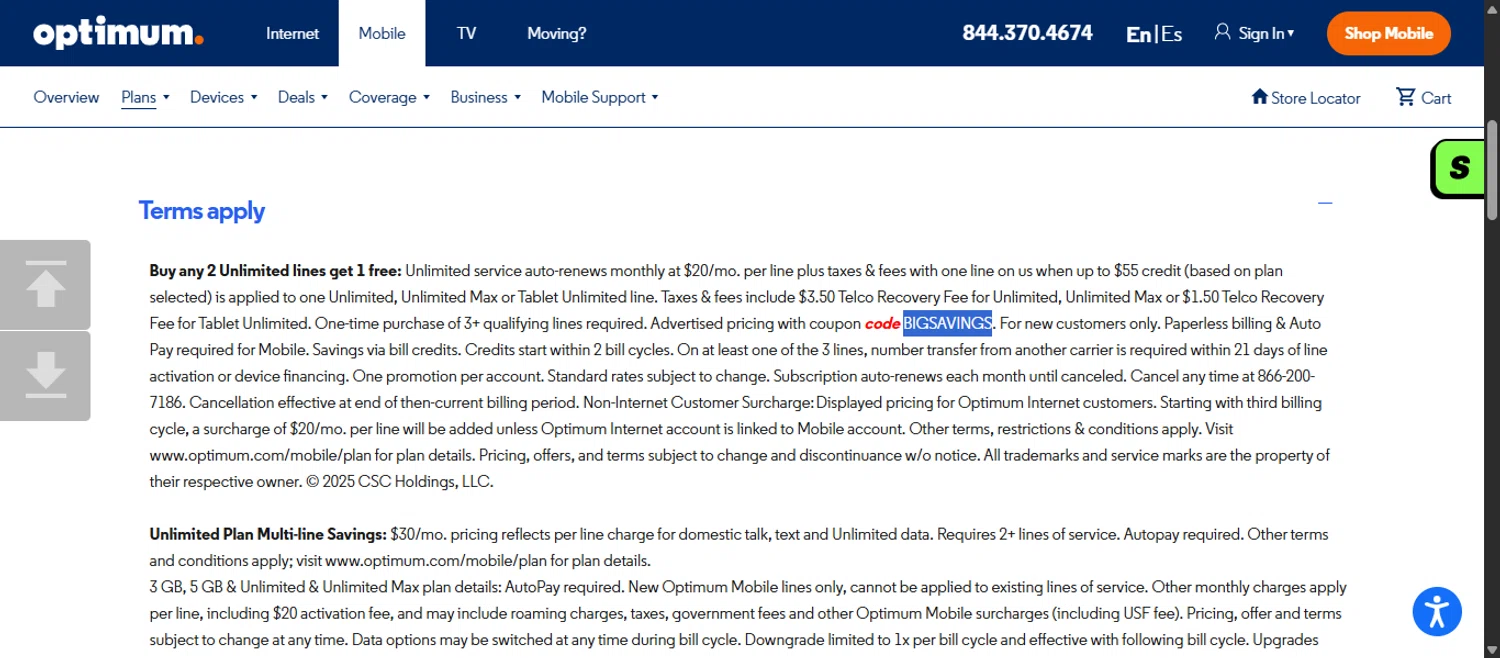Click the '© 2025 CSC Holdings, LLC.' text
Screen dimensions: 1500x658
coord(399,481)
